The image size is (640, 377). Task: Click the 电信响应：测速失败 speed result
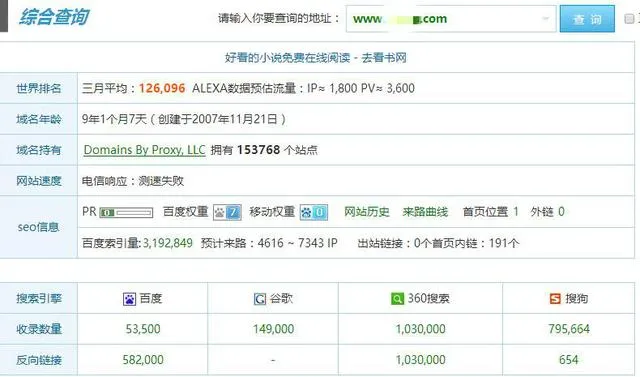(133, 181)
